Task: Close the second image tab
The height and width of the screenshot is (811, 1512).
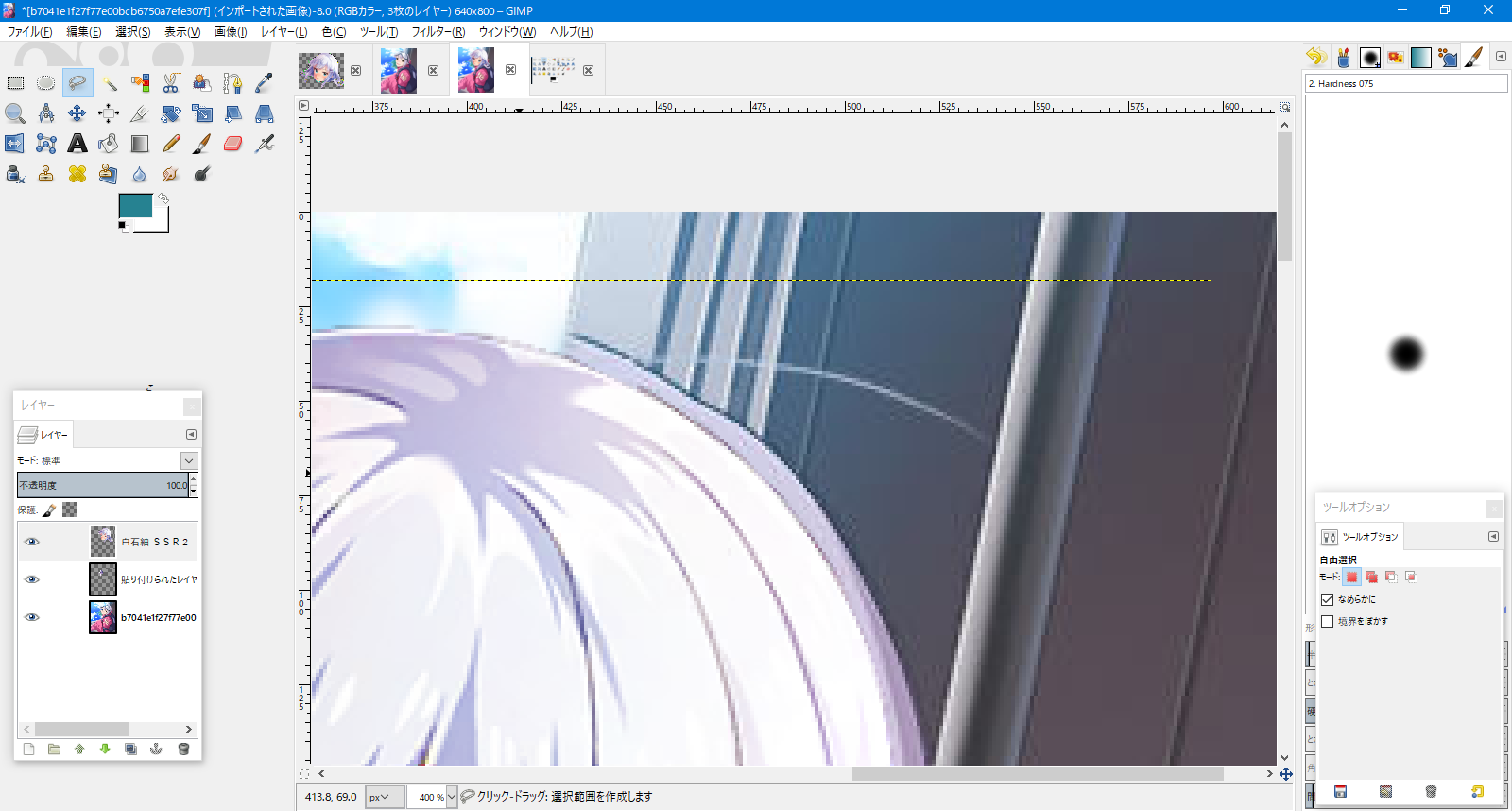Action: pos(433,70)
